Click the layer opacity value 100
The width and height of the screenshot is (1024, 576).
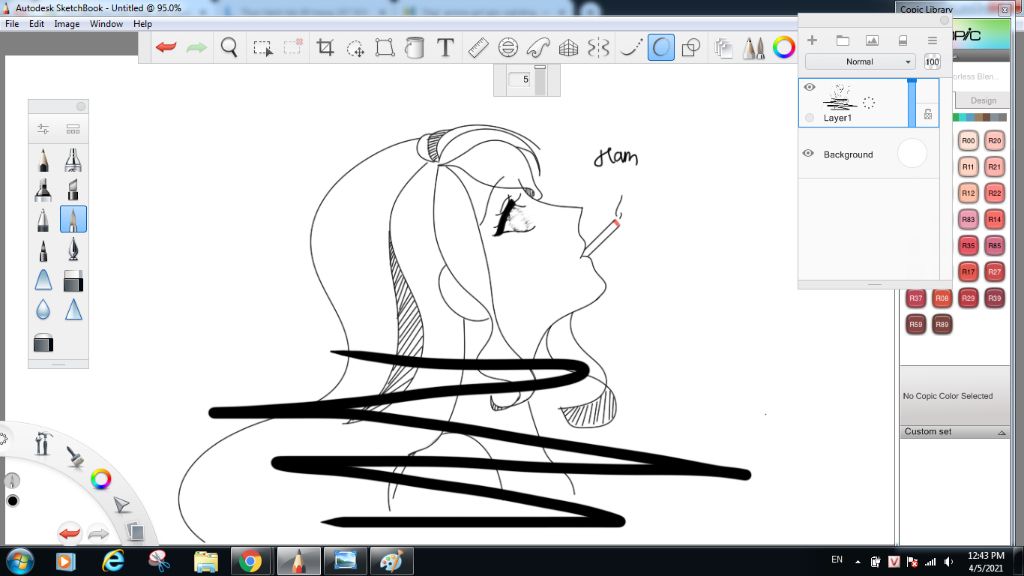pyautogui.click(x=932, y=61)
